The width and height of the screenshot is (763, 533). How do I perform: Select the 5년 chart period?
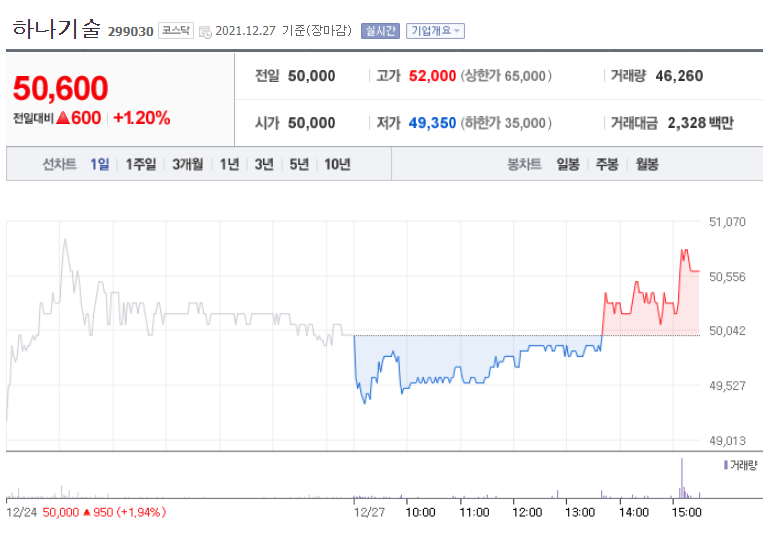299,165
